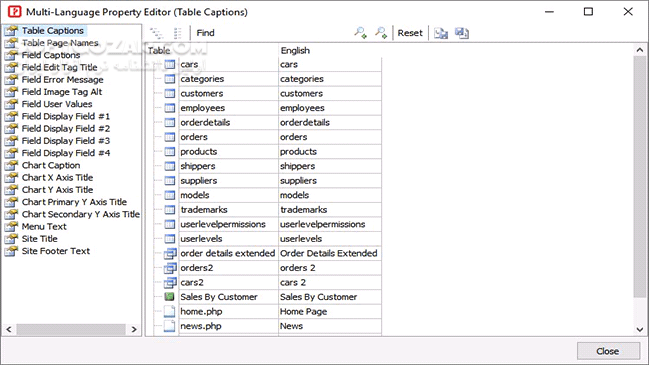Edit English caption cell 'cars 2'
The image size is (649, 365).
[330, 282]
